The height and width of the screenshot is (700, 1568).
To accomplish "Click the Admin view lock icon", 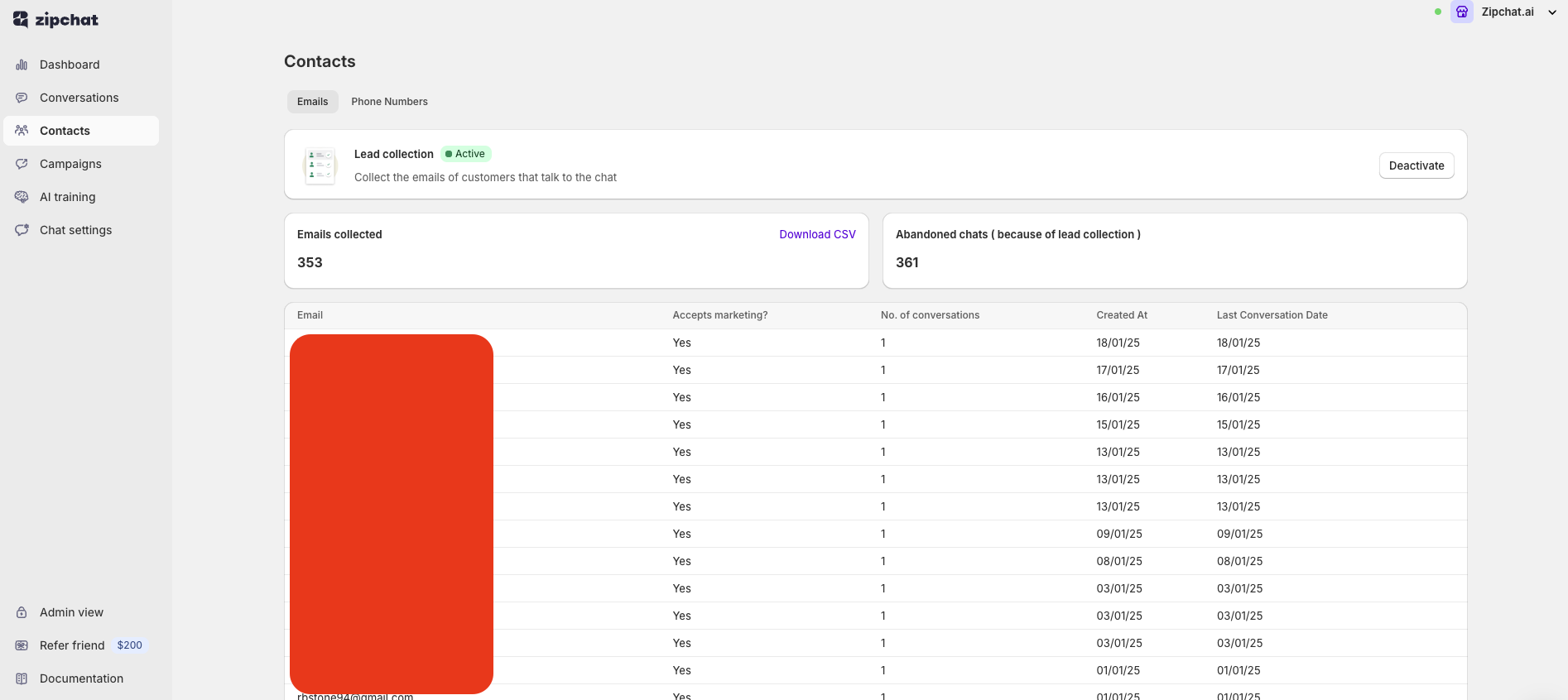I will click(x=22, y=612).
